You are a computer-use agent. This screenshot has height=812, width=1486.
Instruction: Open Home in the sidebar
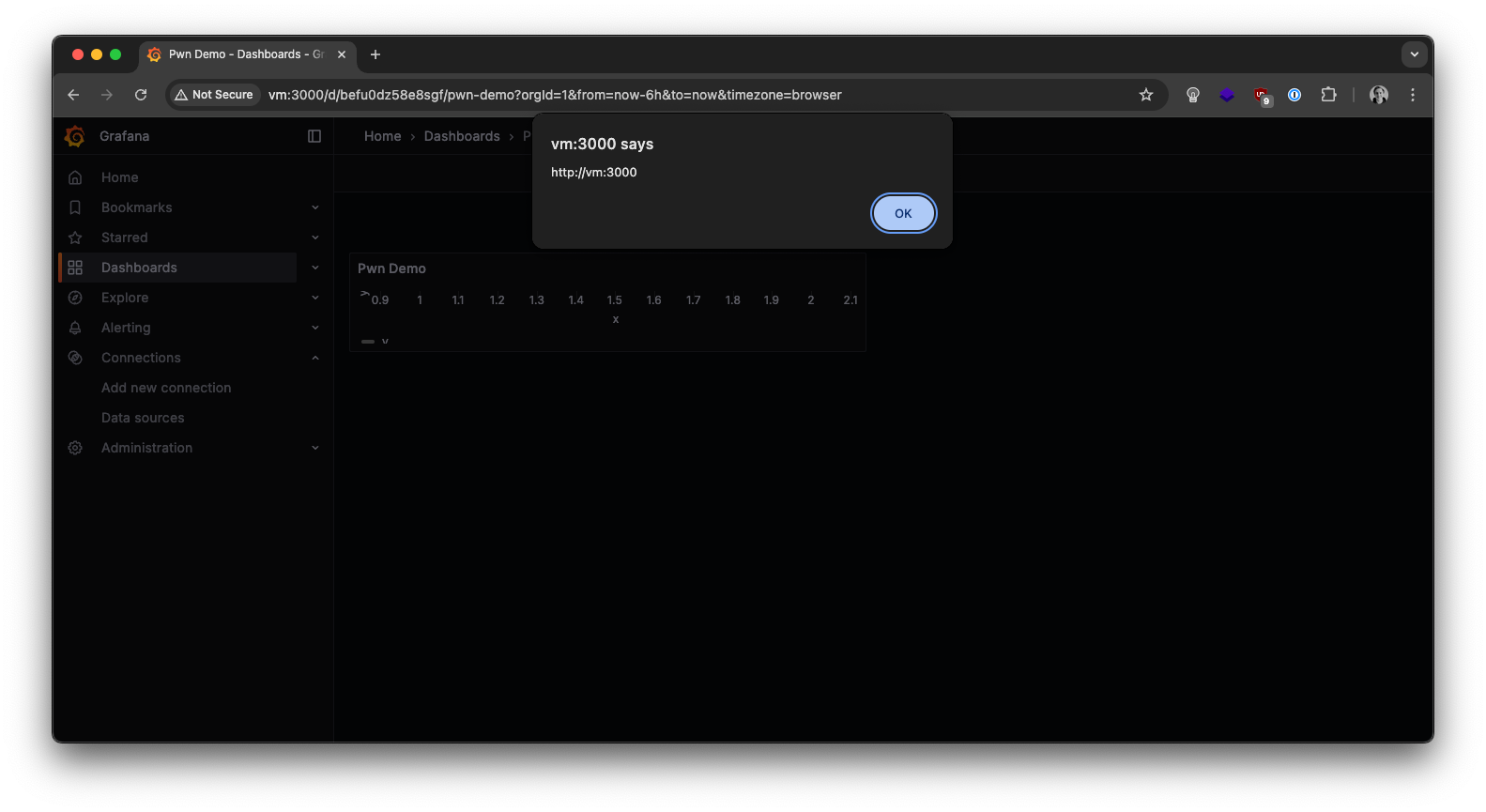click(119, 177)
